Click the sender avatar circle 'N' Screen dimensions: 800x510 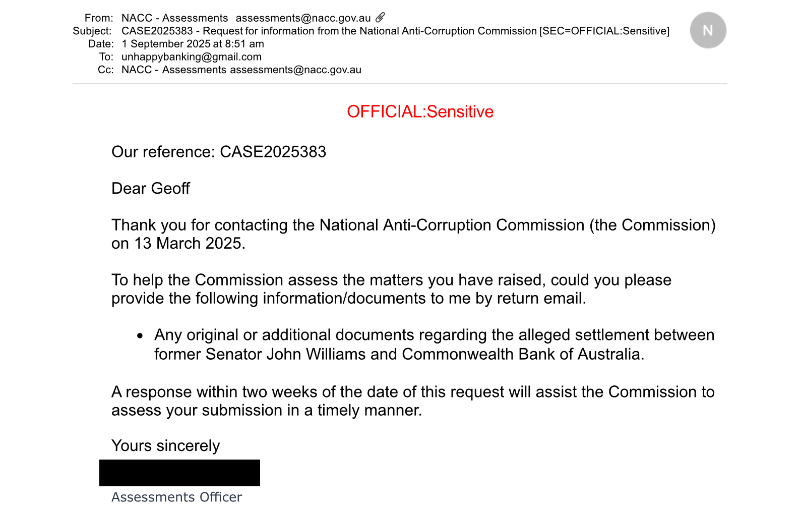pos(708,31)
